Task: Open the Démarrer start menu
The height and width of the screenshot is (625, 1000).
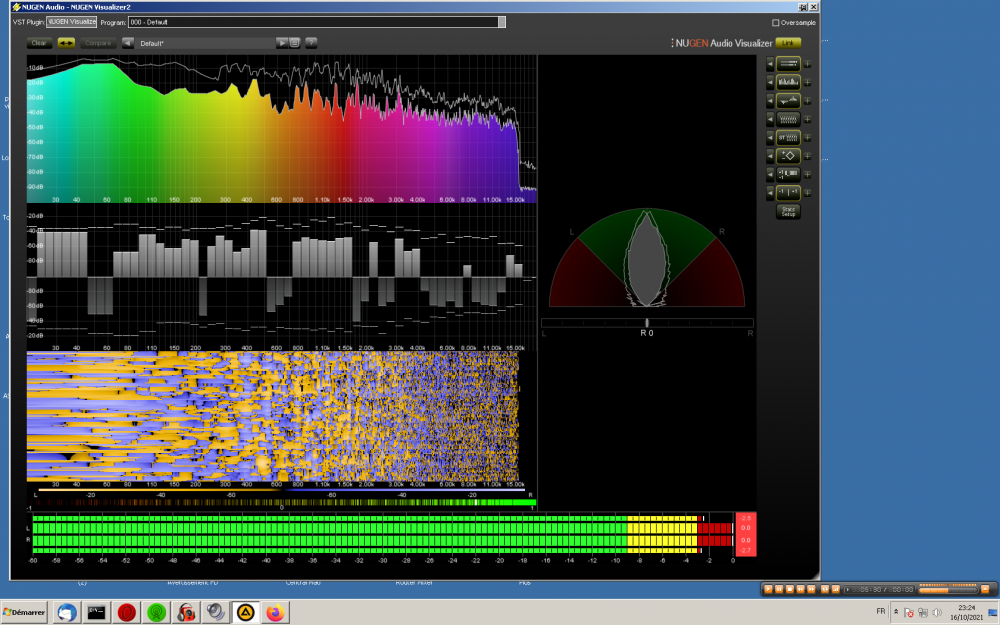Action: [x=24, y=612]
